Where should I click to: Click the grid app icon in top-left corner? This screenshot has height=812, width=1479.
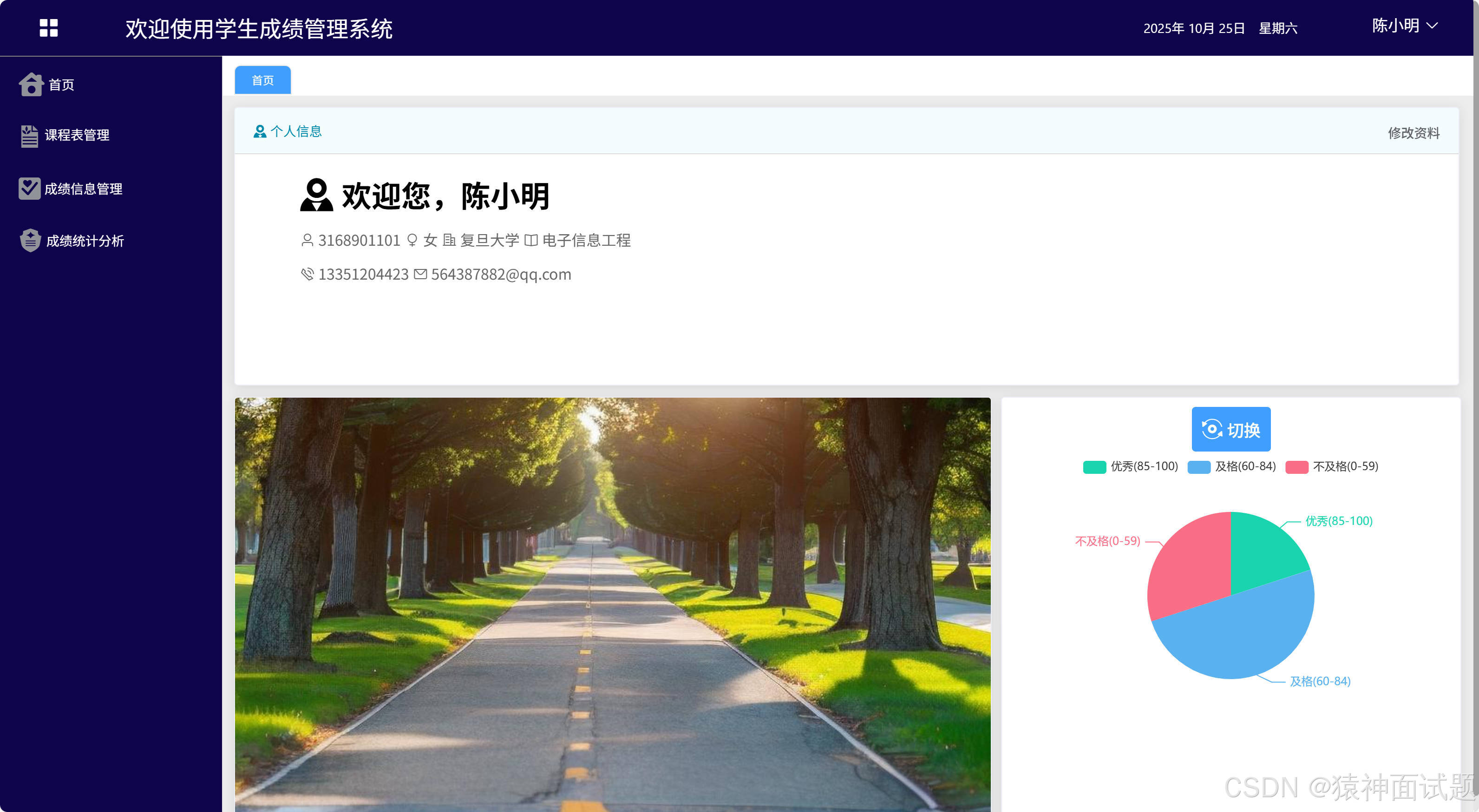[49, 27]
